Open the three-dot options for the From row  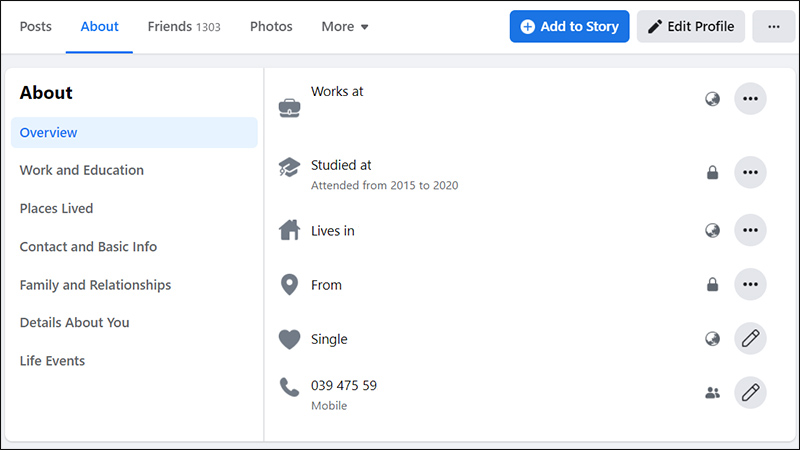(x=750, y=284)
